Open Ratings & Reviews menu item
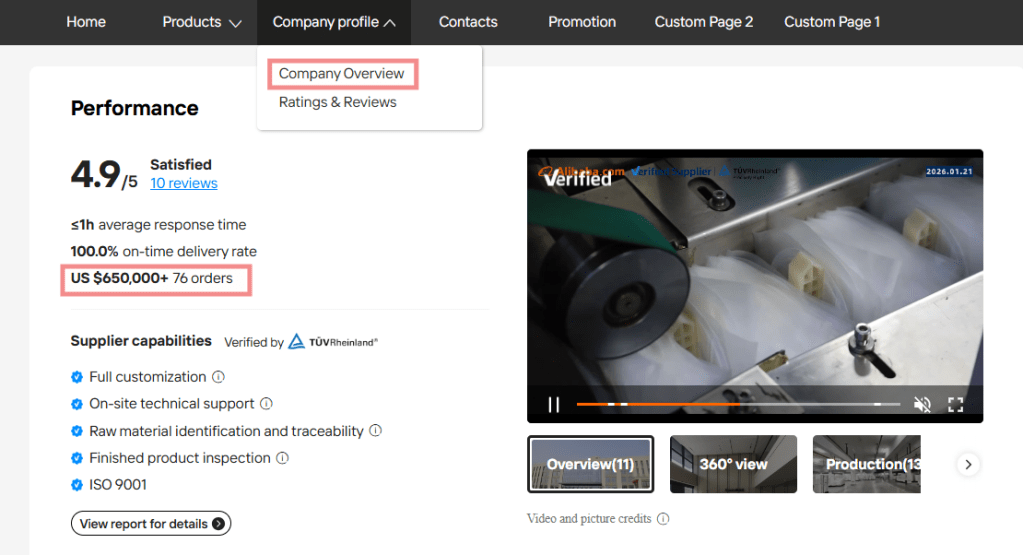This screenshot has width=1023, height=555. (338, 102)
